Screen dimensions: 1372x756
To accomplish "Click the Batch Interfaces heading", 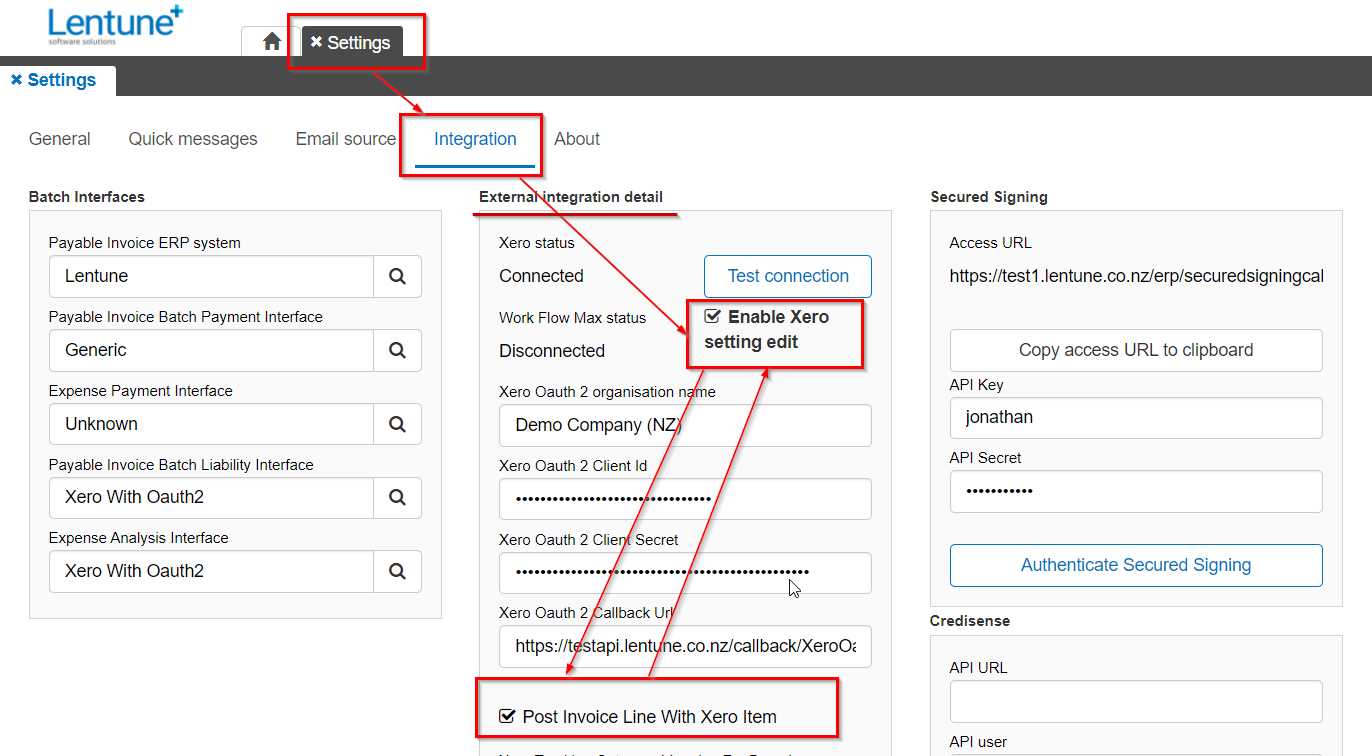I will pos(87,197).
